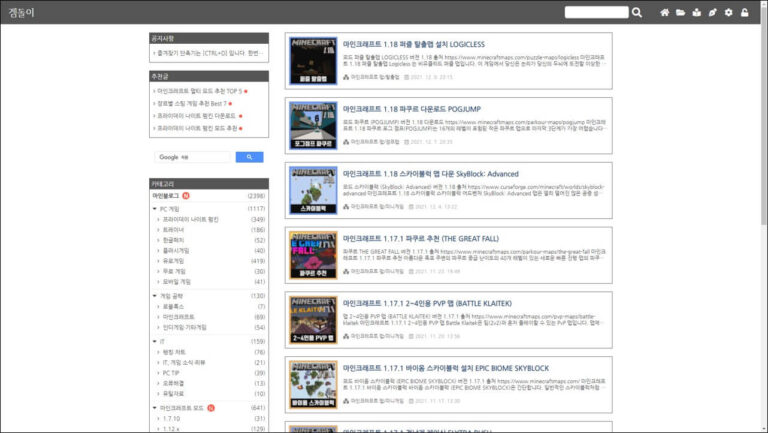Open the 한글패치 category (52)
The height and width of the screenshot is (433, 768).
(173, 240)
